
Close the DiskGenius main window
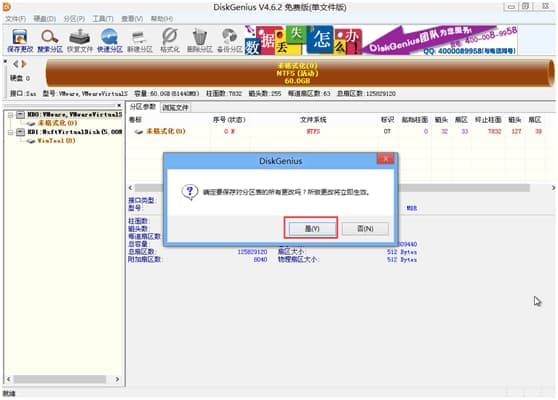tap(545, 6)
